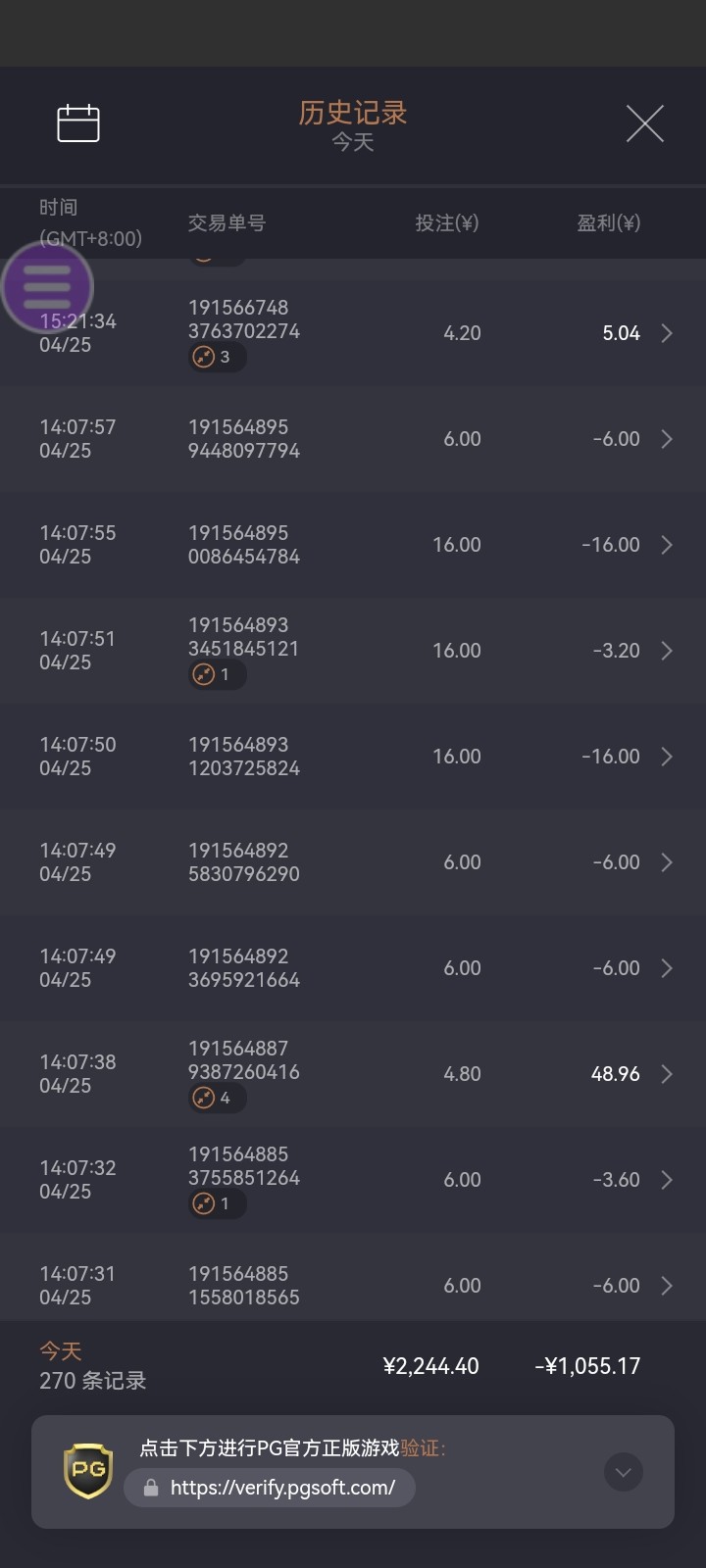Click the PG shield logo
This screenshot has width=706, height=1568.
(88, 1471)
